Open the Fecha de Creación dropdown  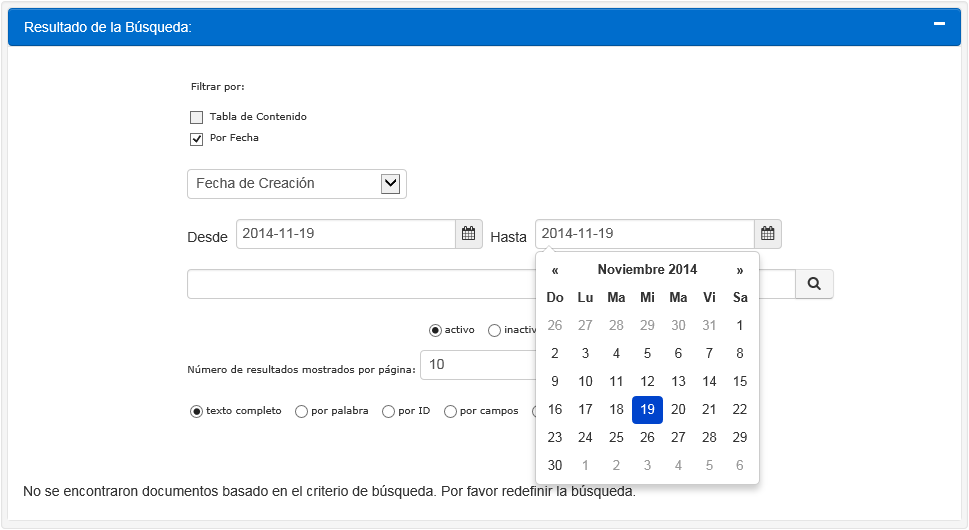point(297,184)
